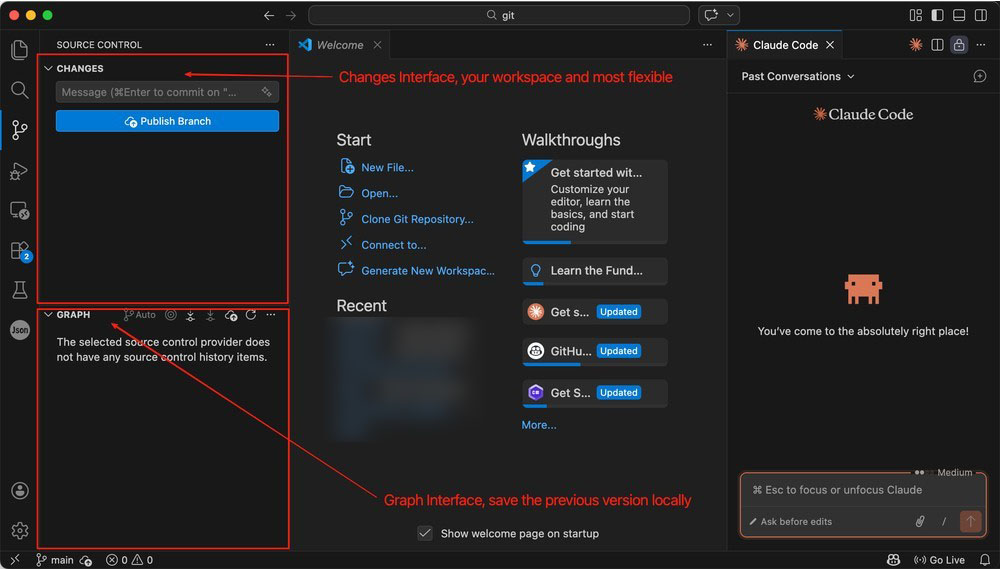Click the New File... link
The width and height of the screenshot is (1000, 569).
pyautogui.click(x=387, y=167)
